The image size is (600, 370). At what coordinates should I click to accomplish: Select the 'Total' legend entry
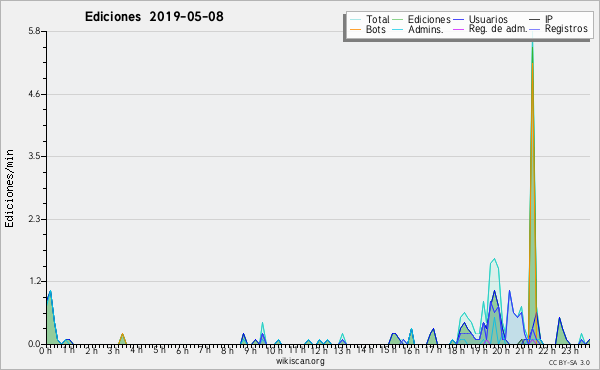pos(370,19)
